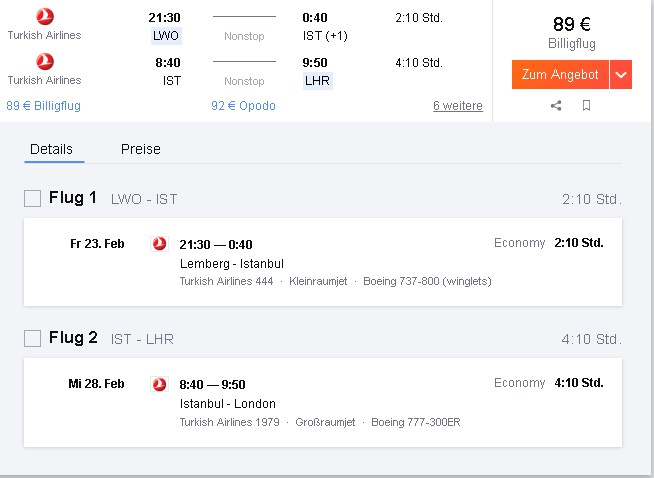Click the 89 € price heading
The image size is (654, 478).
(x=571, y=24)
